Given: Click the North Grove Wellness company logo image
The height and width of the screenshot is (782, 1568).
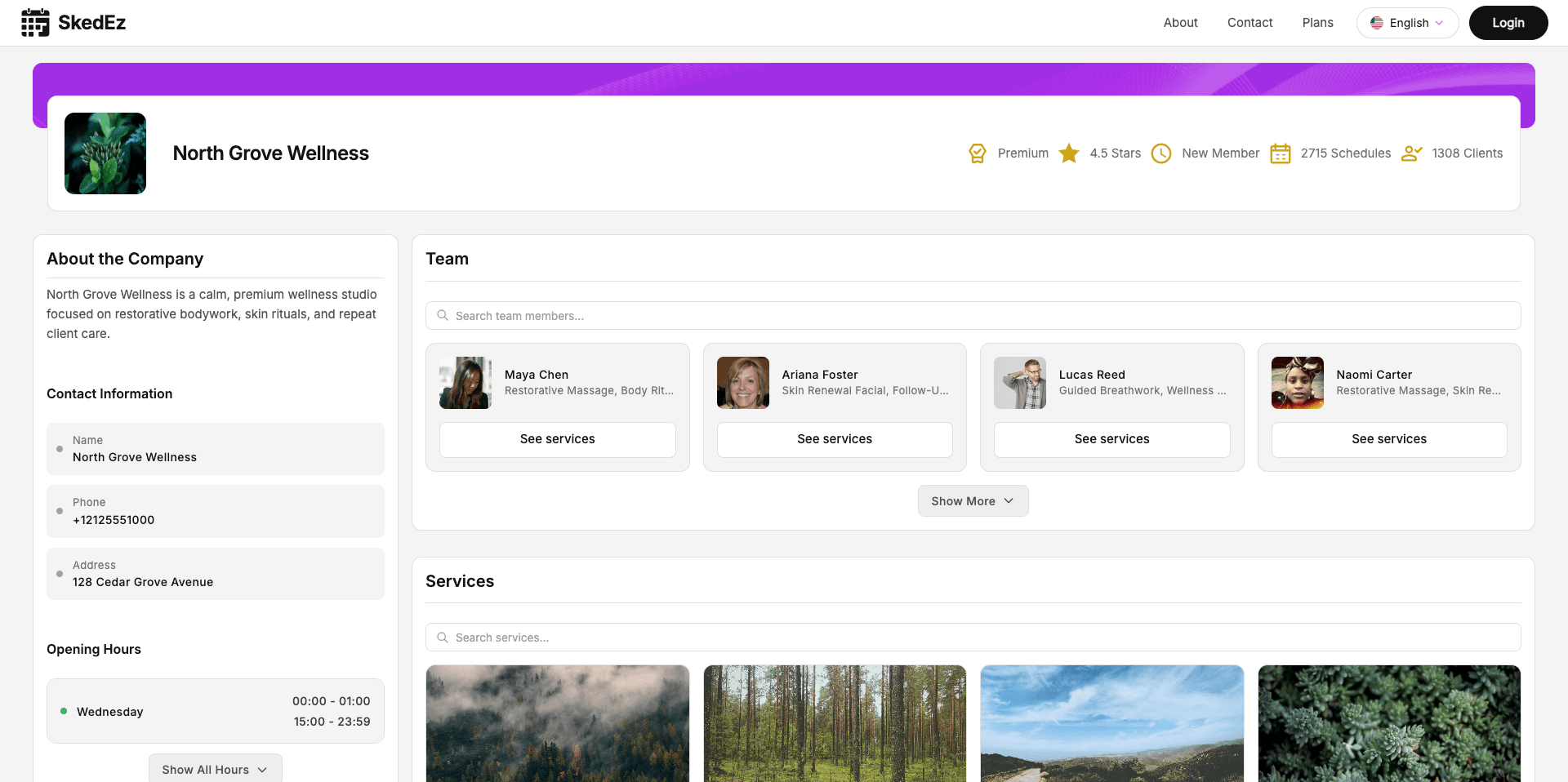Looking at the screenshot, I should click(105, 153).
